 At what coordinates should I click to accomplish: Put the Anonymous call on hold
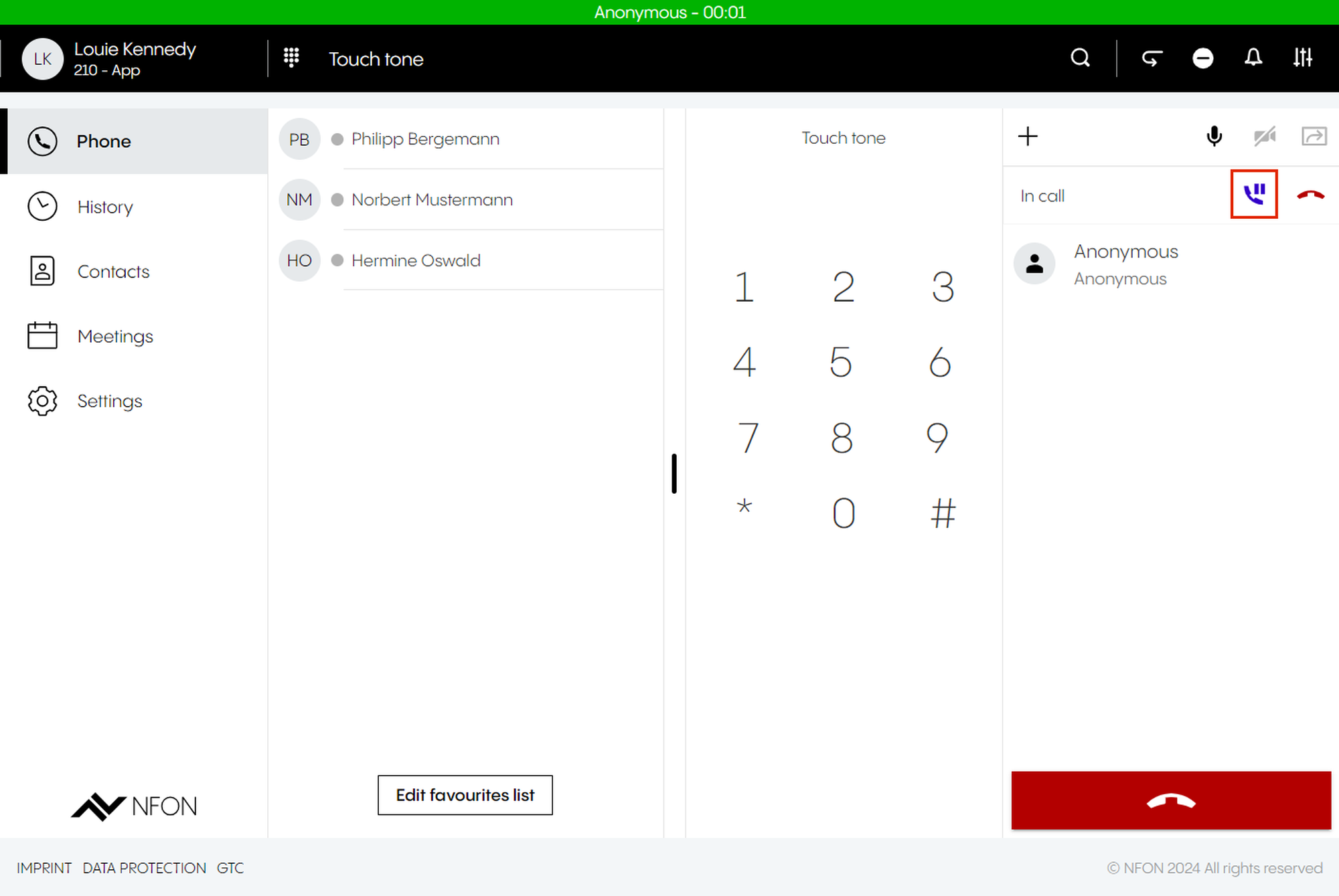[1253, 194]
